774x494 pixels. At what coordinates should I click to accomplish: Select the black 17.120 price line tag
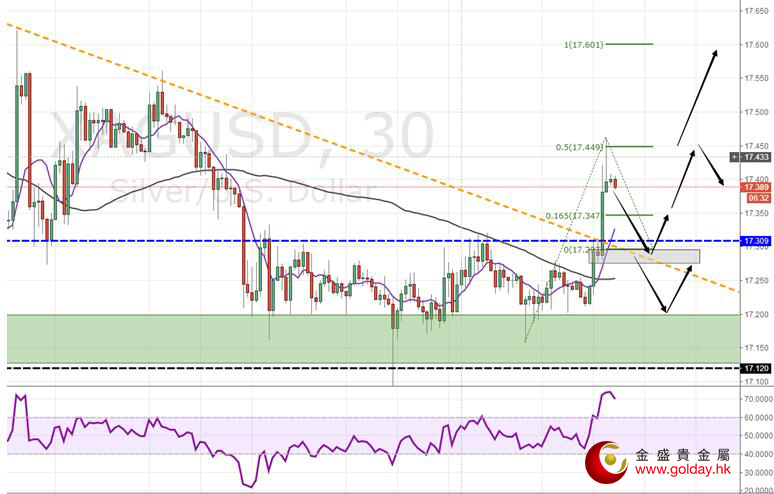pyautogui.click(x=756, y=368)
